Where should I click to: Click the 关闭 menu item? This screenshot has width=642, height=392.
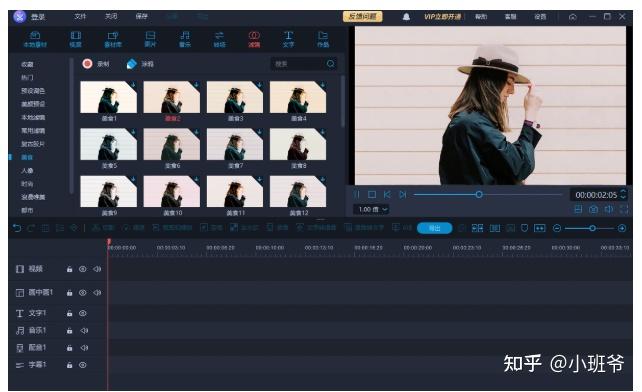[111, 16]
